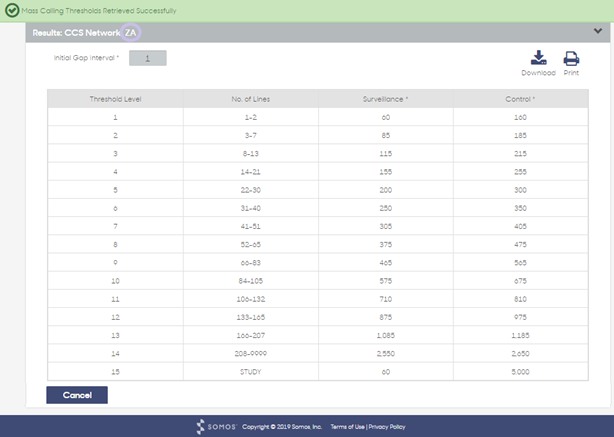Screen dimensions: 614x437
Task: Click control value 255
Action: [520, 172]
